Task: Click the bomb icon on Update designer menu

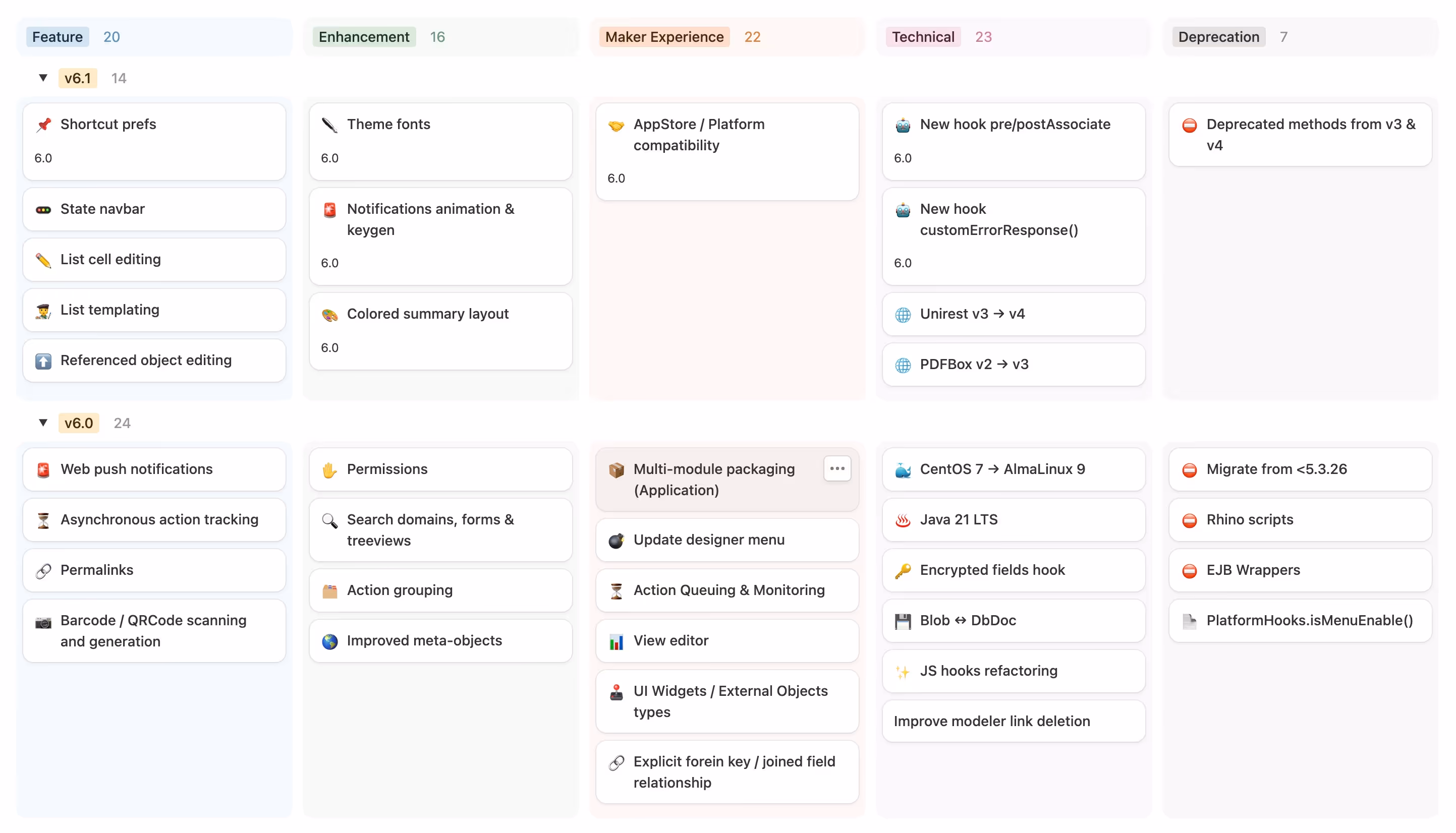Action: point(617,541)
